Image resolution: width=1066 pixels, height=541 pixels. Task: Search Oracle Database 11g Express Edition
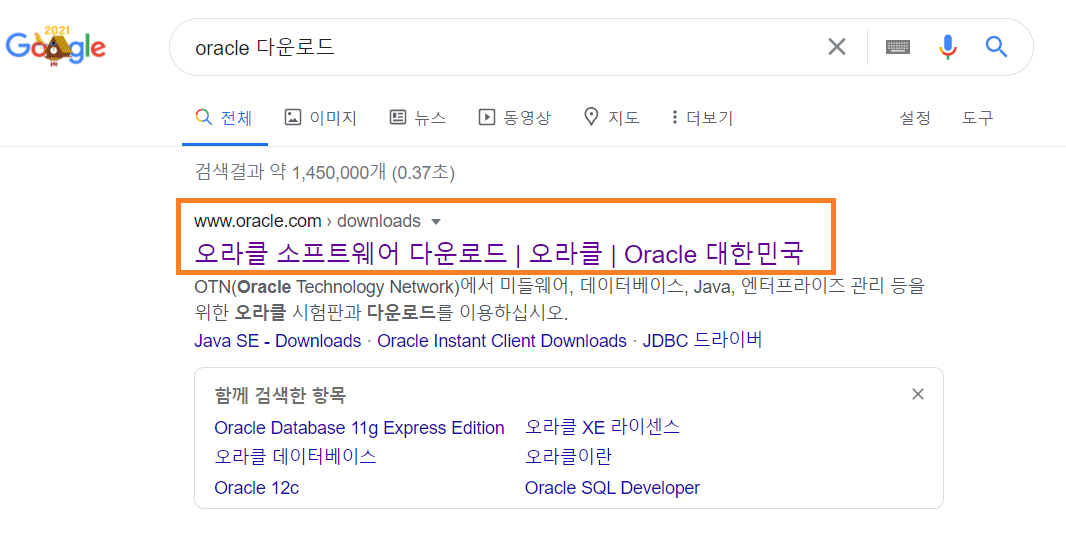click(x=359, y=427)
